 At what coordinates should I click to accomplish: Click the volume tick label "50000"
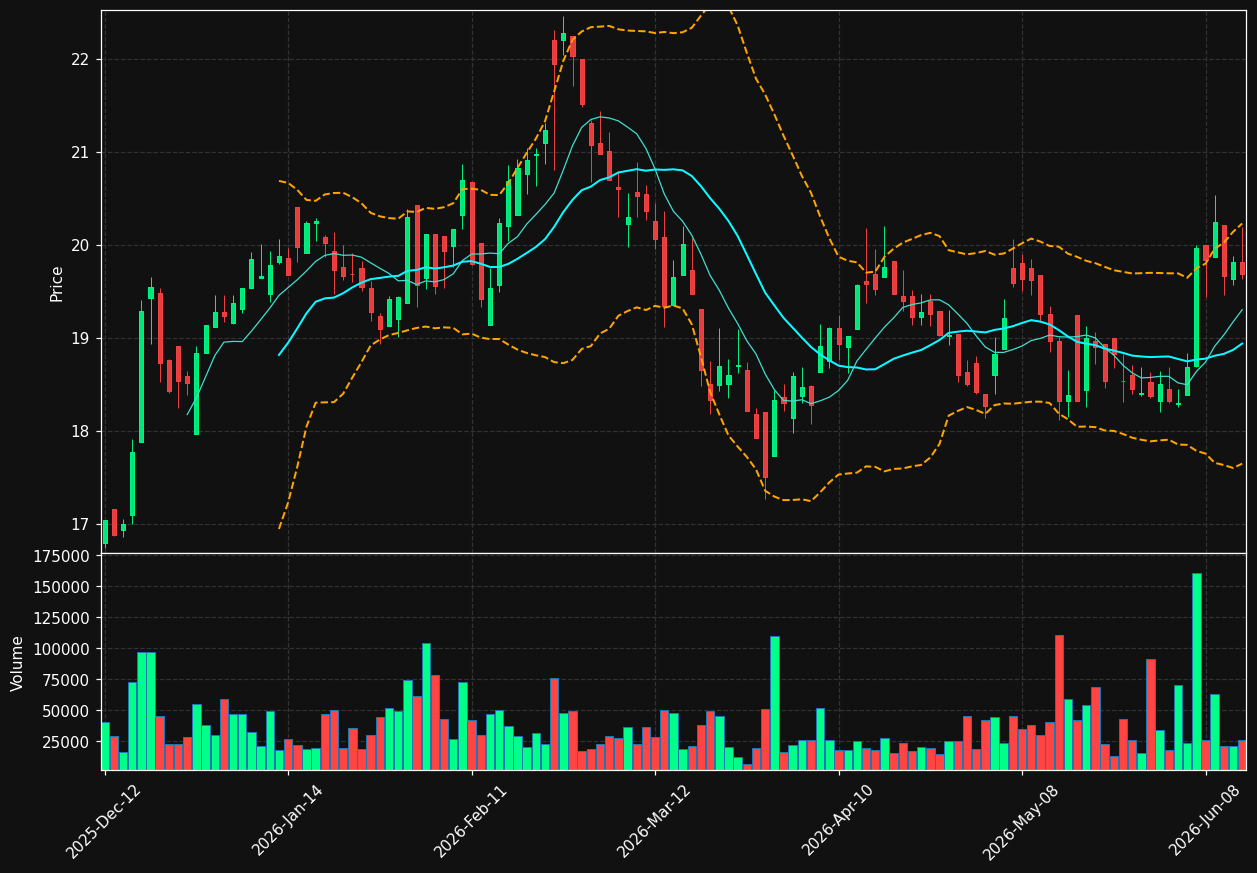(x=66, y=711)
